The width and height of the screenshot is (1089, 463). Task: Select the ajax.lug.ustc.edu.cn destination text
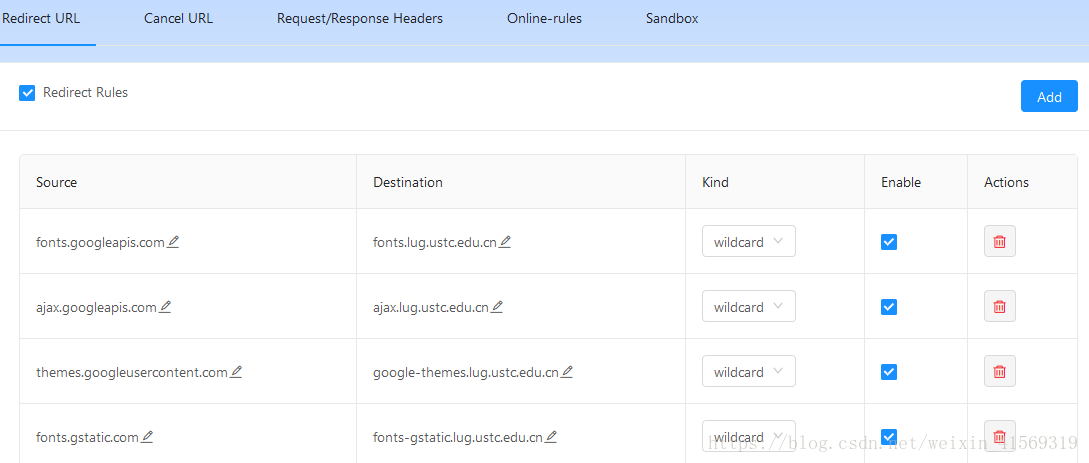pyautogui.click(x=431, y=308)
